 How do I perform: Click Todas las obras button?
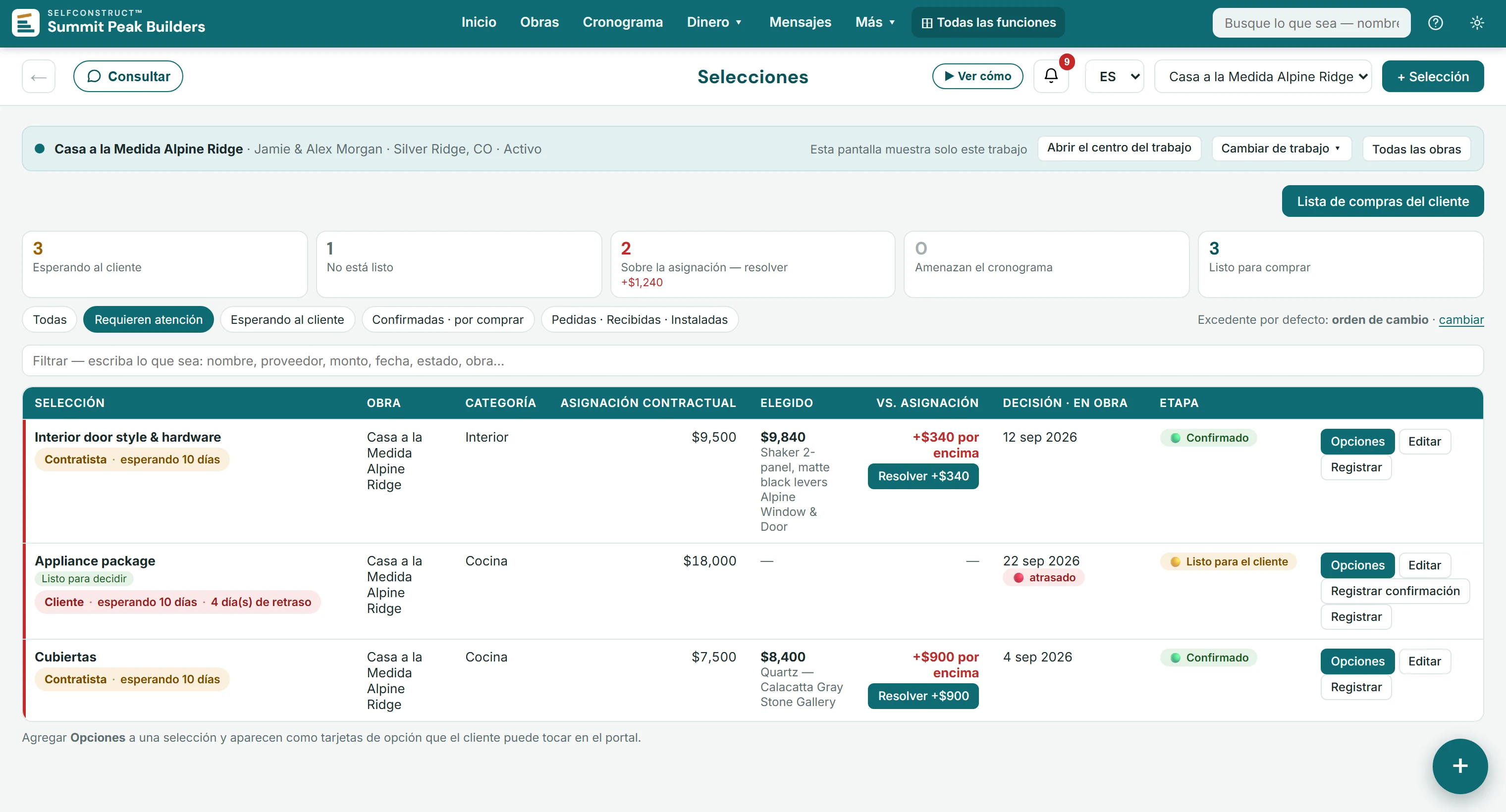[1416, 149]
